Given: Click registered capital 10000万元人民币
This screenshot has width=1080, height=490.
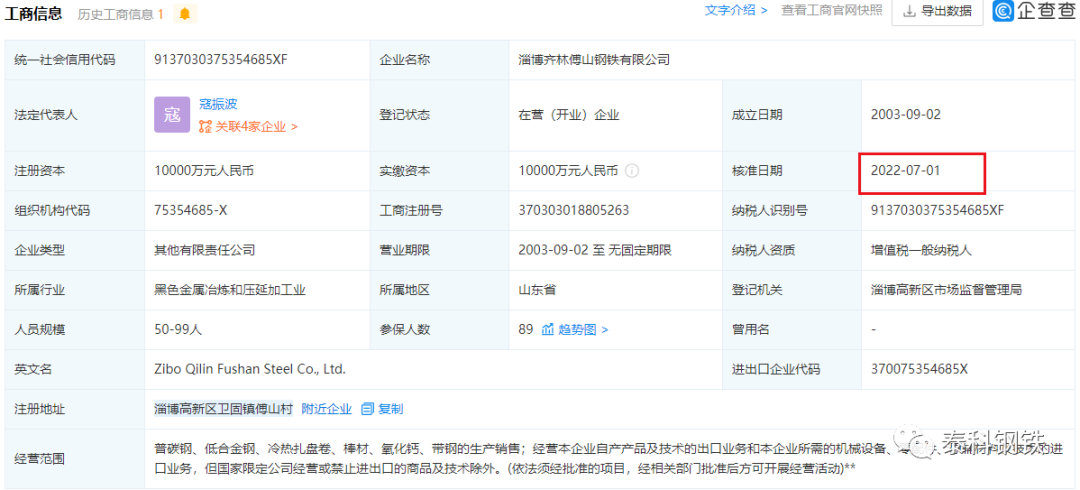Looking at the screenshot, I should point(205,171).
